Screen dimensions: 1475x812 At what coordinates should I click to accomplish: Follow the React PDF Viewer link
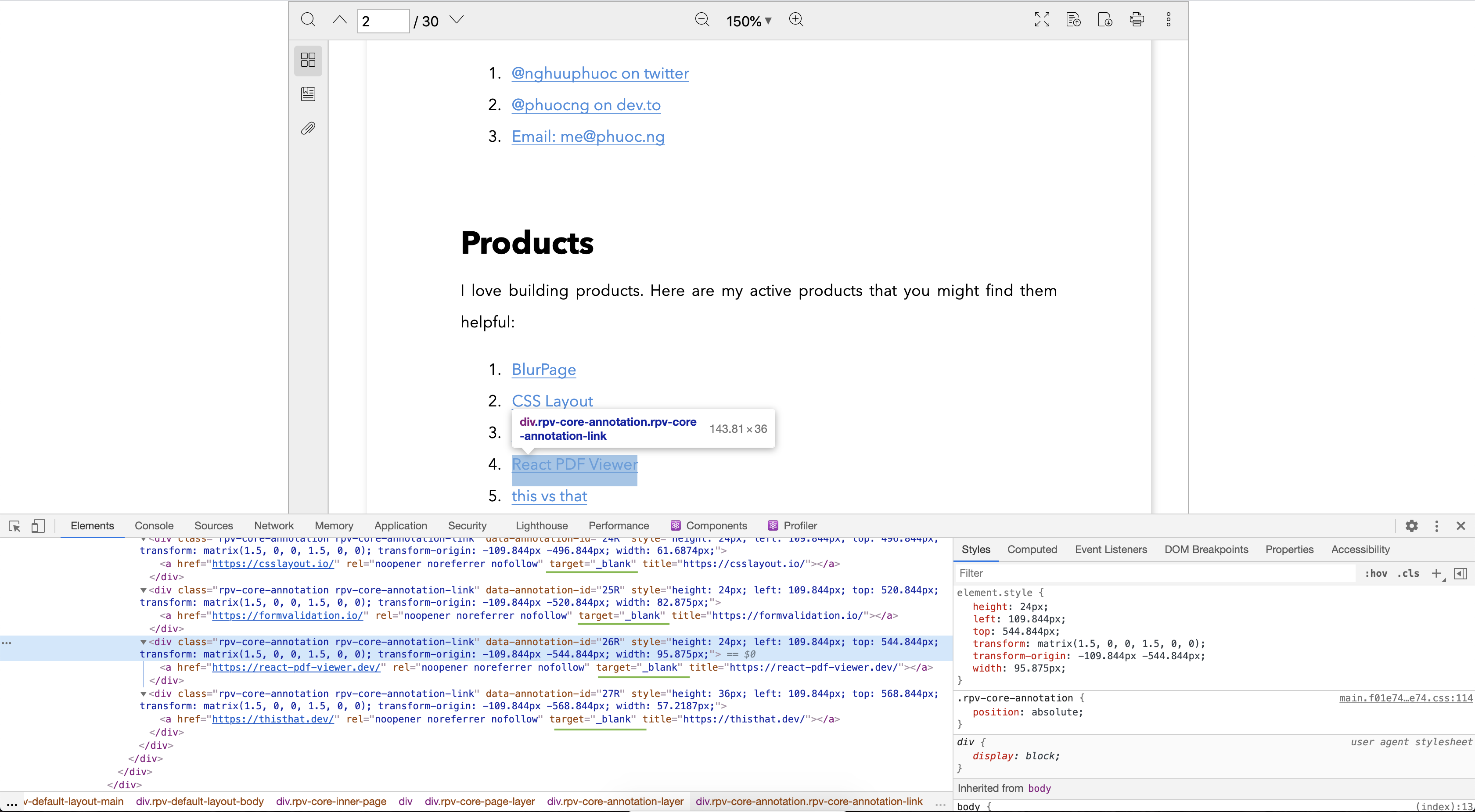coord(574,464)
